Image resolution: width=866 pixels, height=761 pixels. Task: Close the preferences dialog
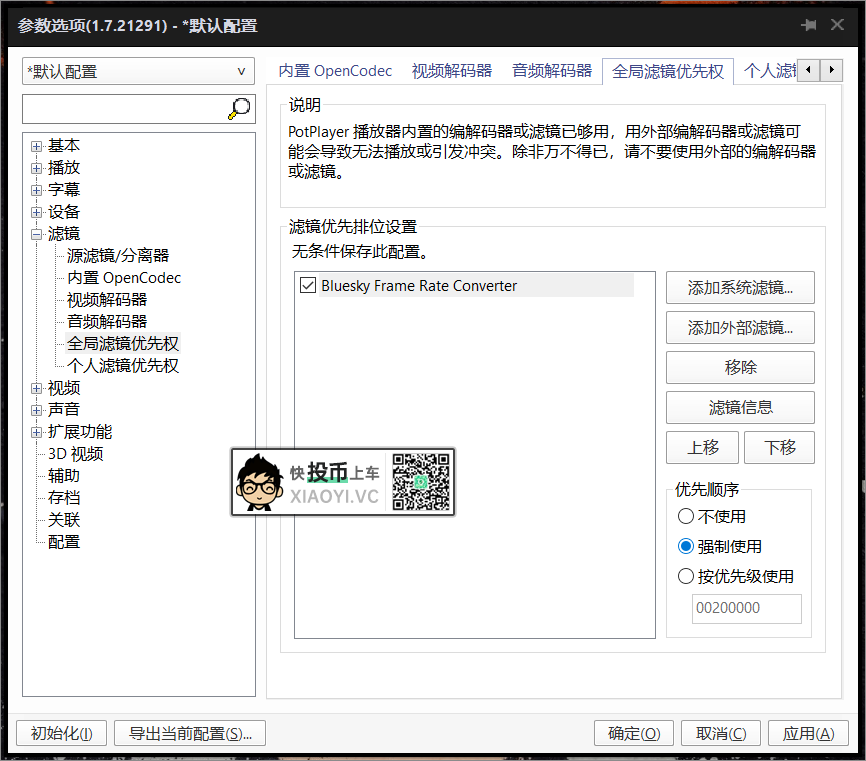click(x=837, y=25)
